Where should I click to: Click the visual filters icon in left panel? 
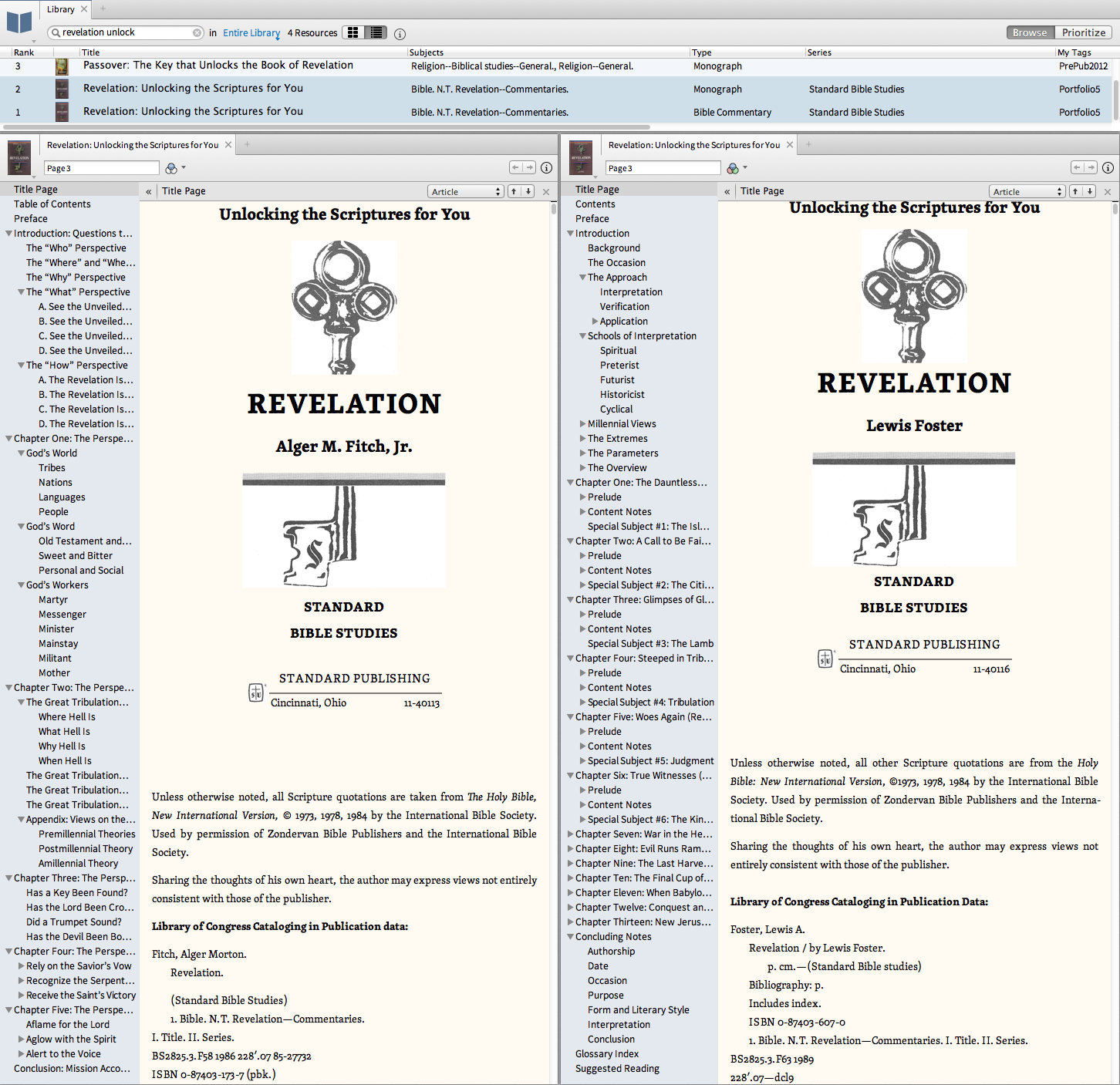click(x=174, y=168)
